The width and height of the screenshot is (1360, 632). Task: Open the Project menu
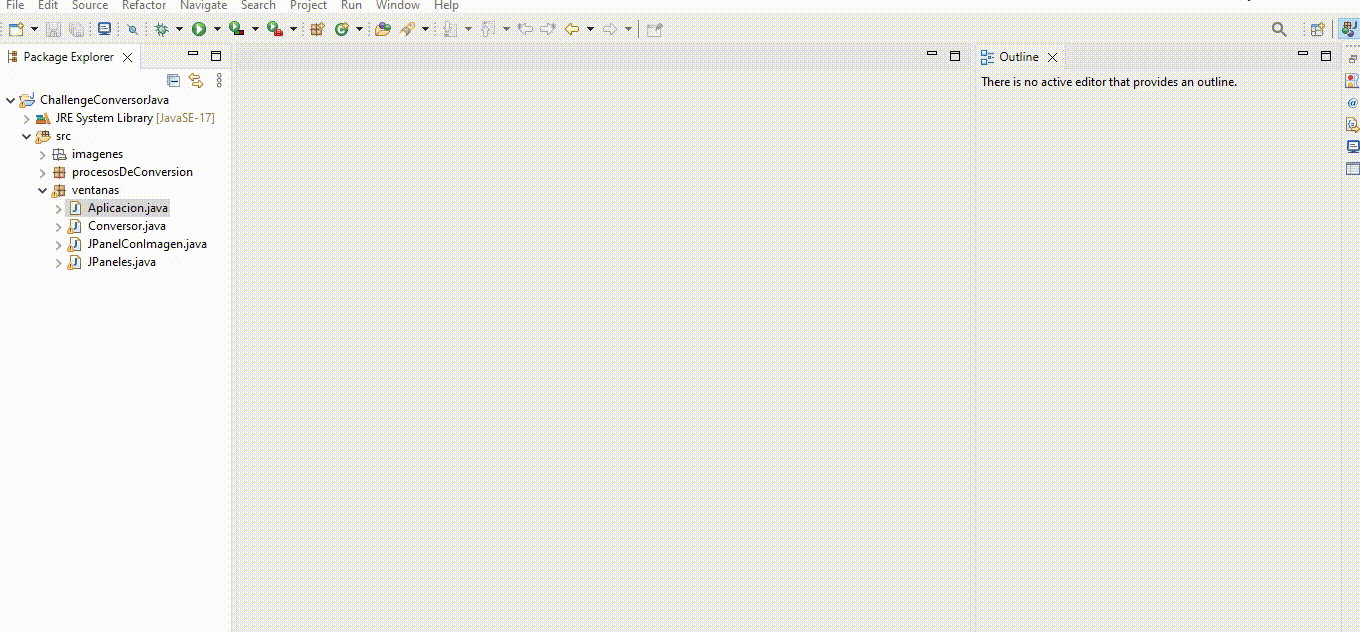point(309,5)
